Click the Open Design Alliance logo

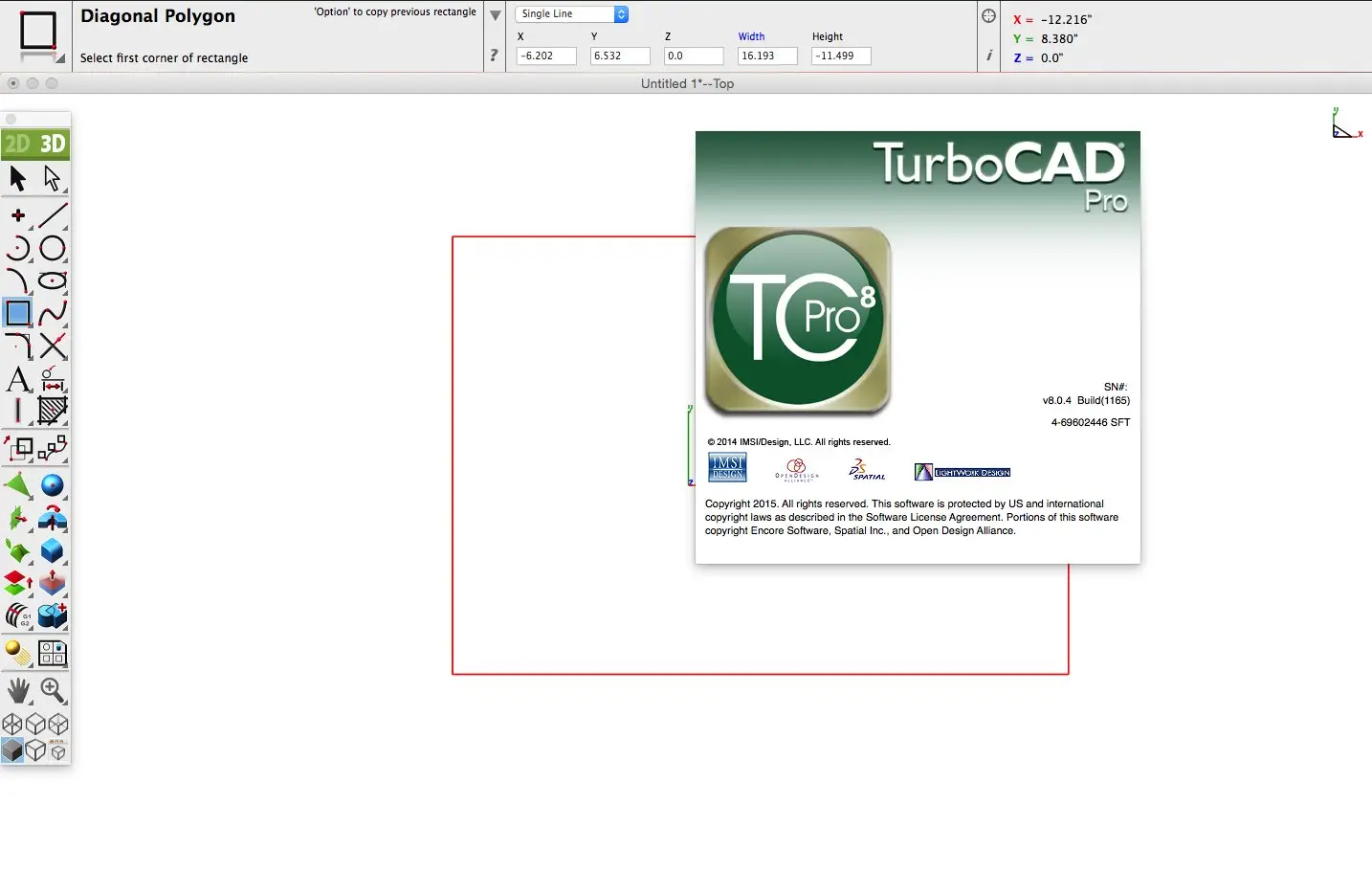point(797,469)
